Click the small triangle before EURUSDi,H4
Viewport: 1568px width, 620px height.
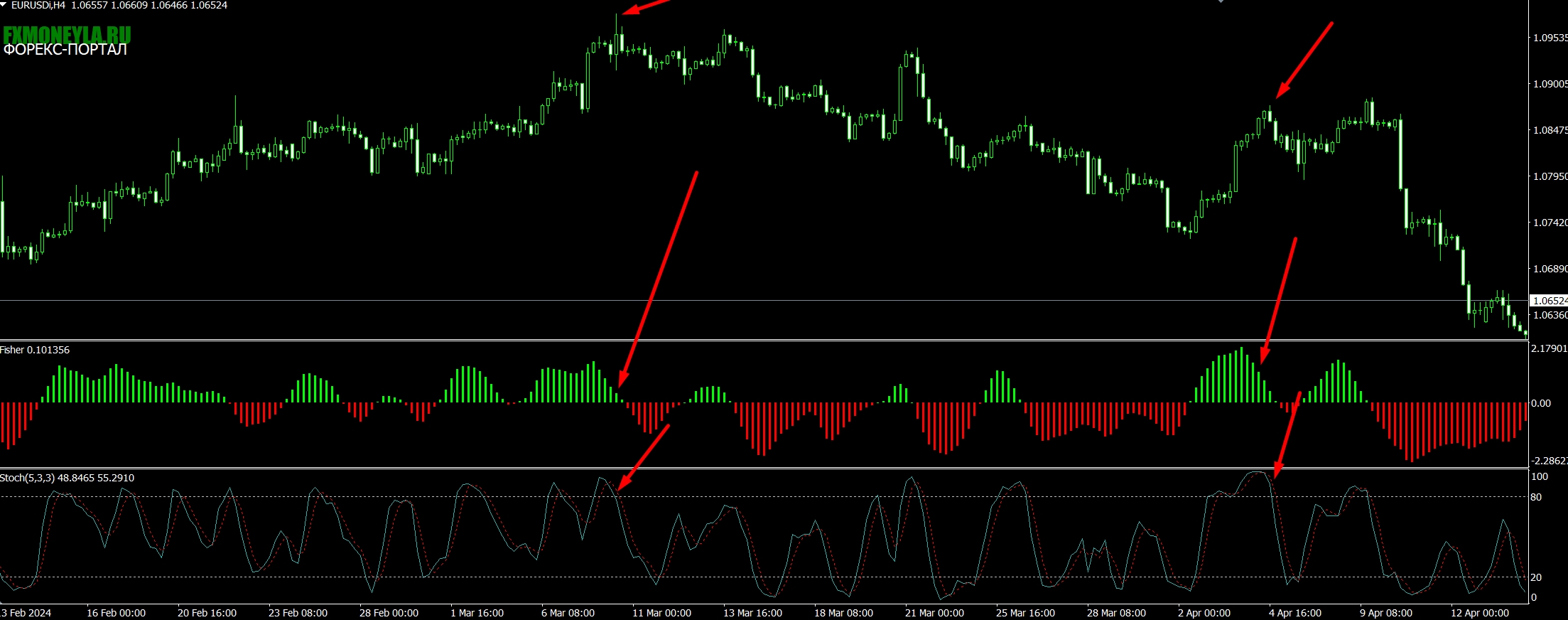[4, 4]
